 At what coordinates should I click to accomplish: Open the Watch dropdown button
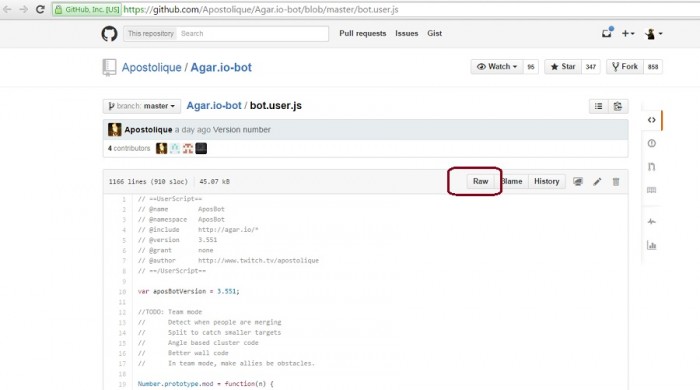(496, 66)
